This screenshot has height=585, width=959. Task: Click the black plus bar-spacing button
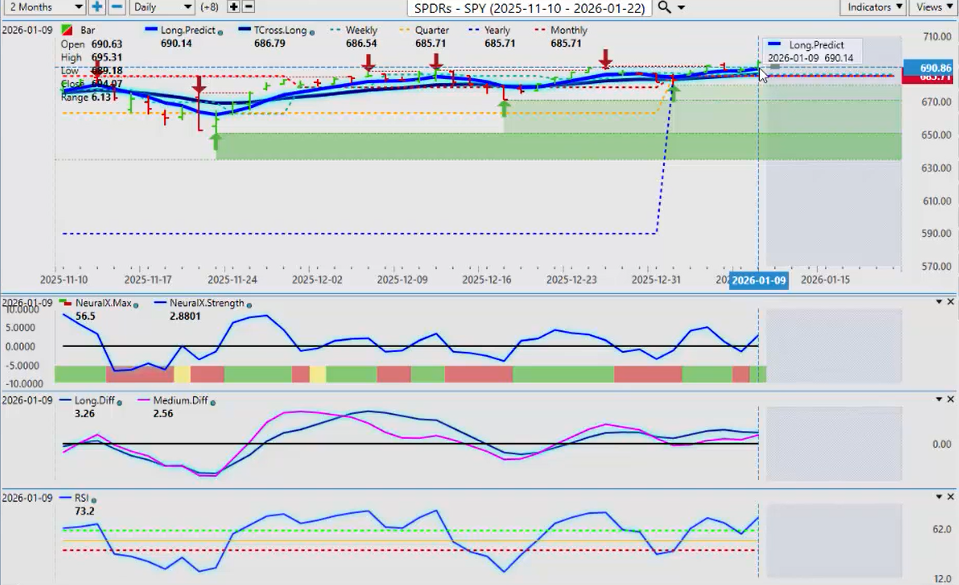(x=234, y=7)
